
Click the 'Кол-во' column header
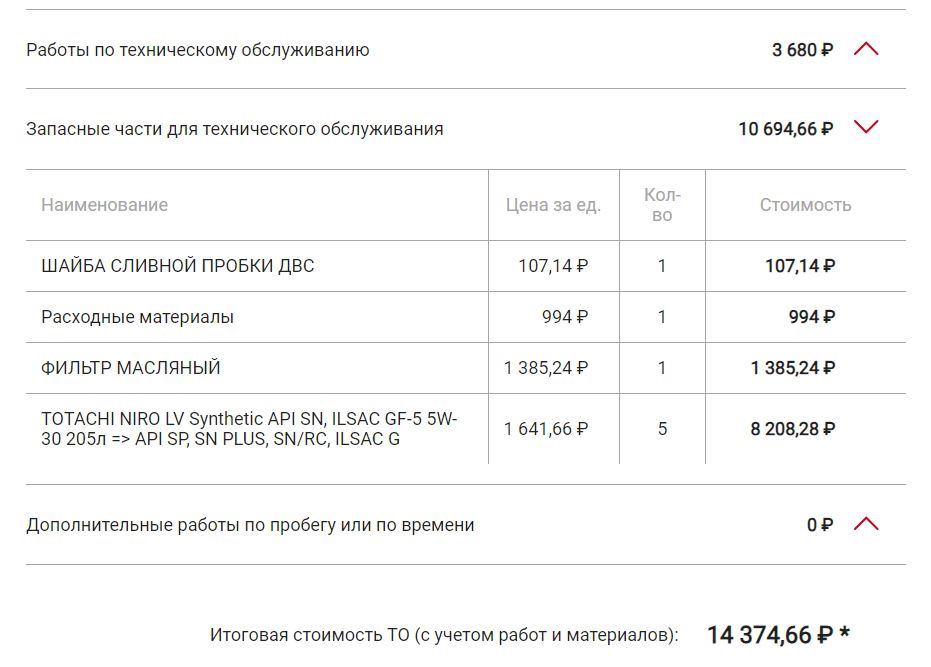coord(662,205)
